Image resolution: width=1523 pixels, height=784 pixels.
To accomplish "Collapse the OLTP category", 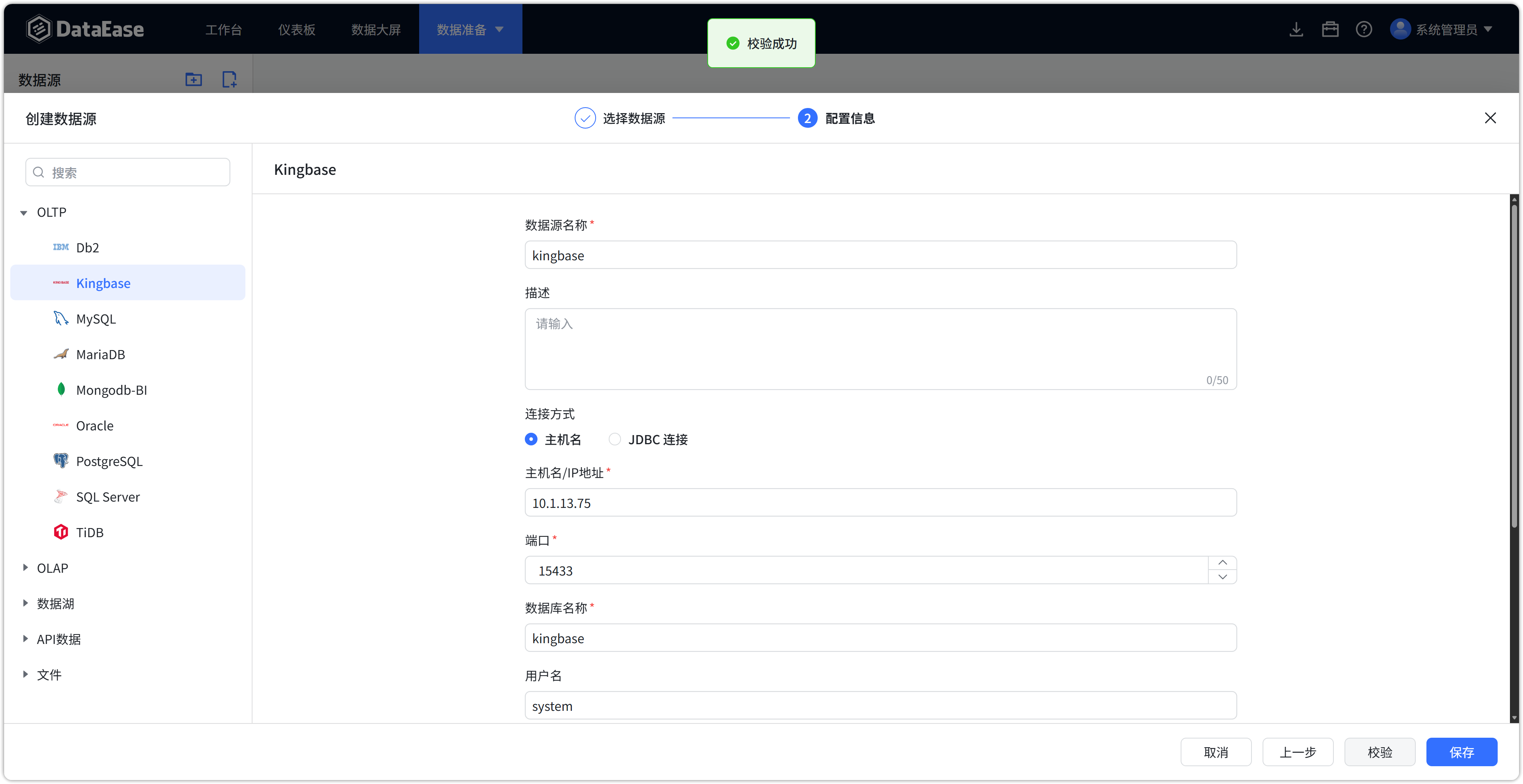I will pos(24,213).
